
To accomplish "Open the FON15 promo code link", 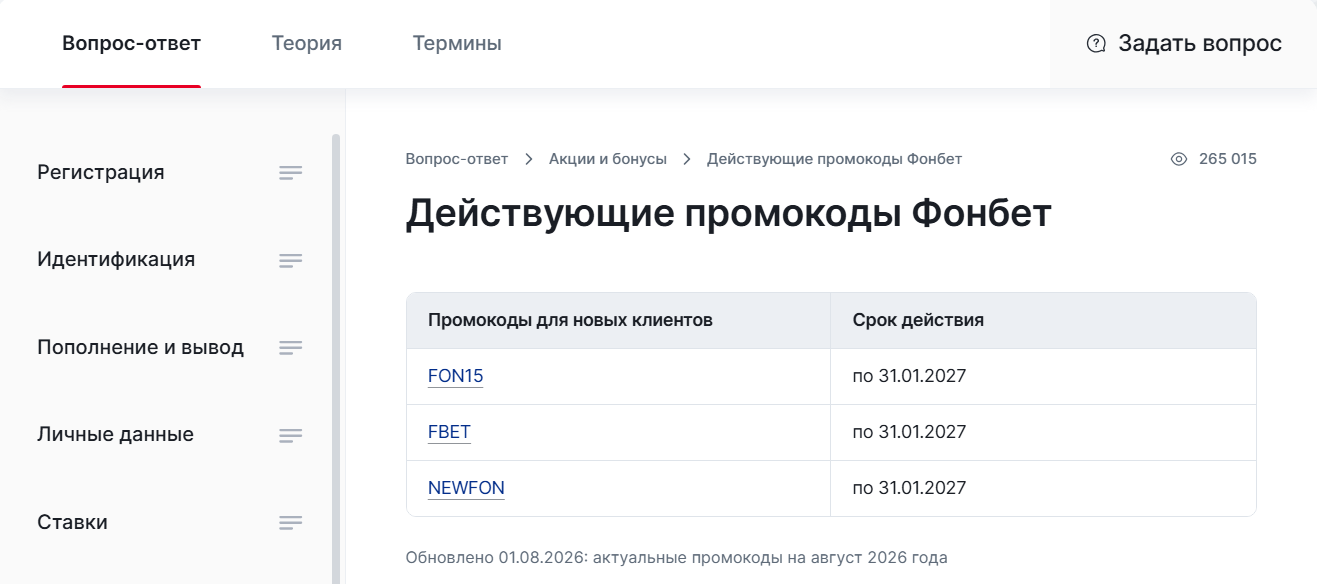I will pyautogui.click(x=455, y=376).
